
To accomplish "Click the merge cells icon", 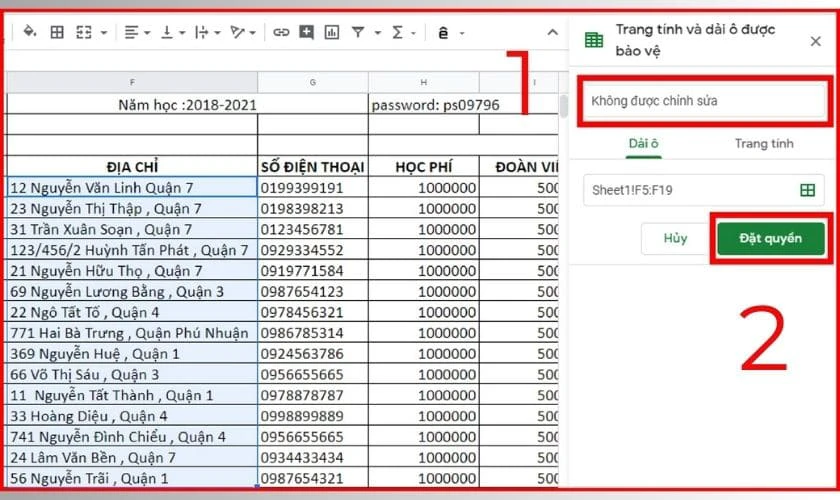I will pyautogui.click(x=85, y=33).
